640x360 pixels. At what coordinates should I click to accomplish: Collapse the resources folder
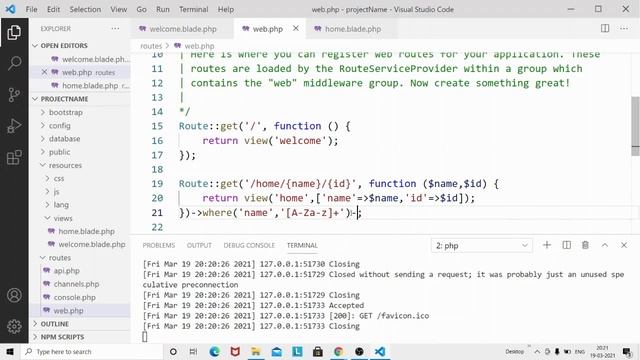pyautogui.click(x=65, y=165)
